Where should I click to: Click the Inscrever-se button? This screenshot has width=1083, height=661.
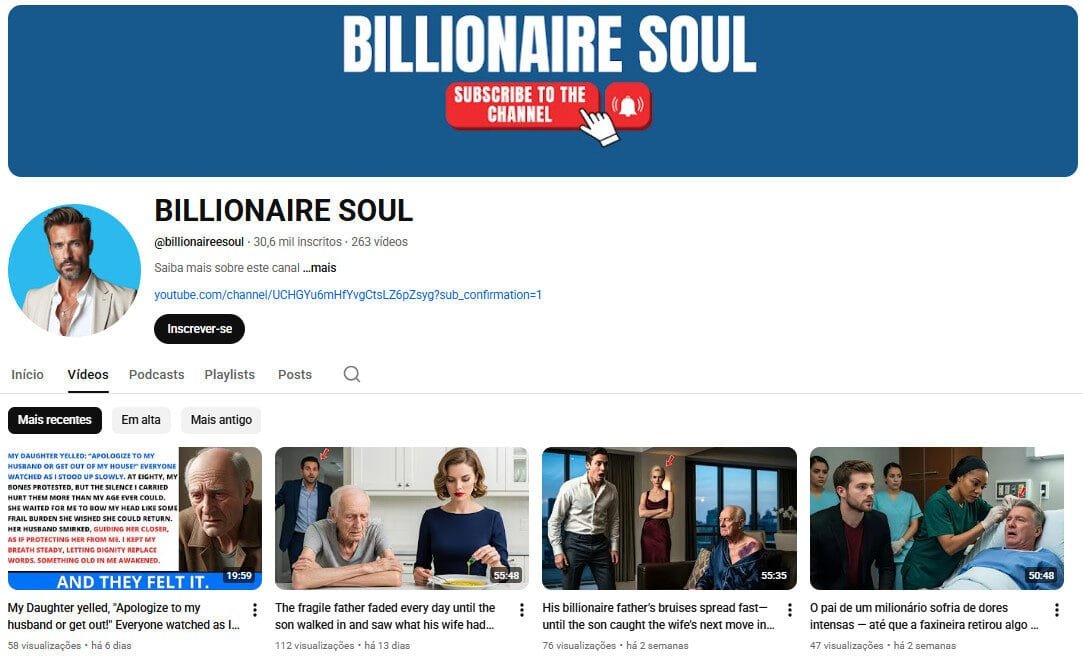click(198, 328)
